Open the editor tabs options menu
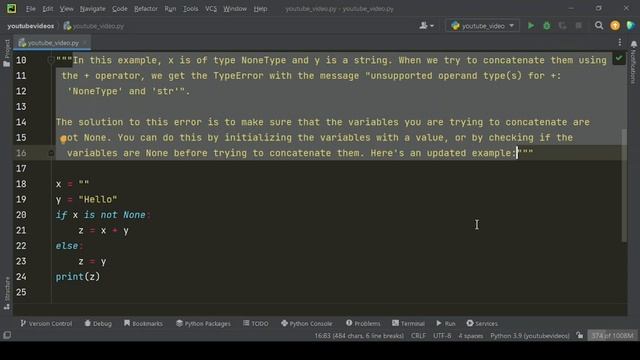 620,42
